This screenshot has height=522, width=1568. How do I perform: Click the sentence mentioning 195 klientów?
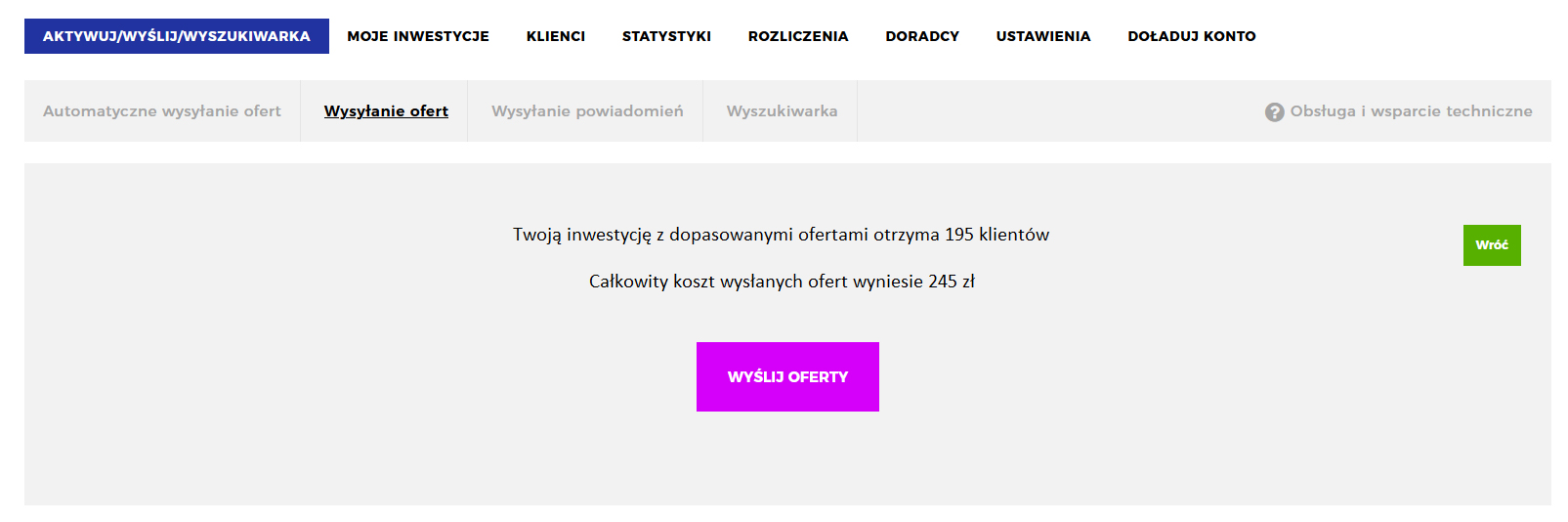(x=781, y=235)
